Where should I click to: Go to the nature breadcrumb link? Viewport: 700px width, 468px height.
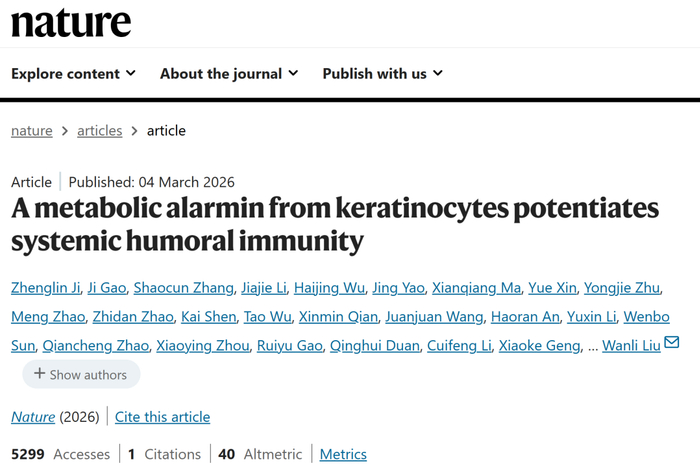(x=31, y=130)
